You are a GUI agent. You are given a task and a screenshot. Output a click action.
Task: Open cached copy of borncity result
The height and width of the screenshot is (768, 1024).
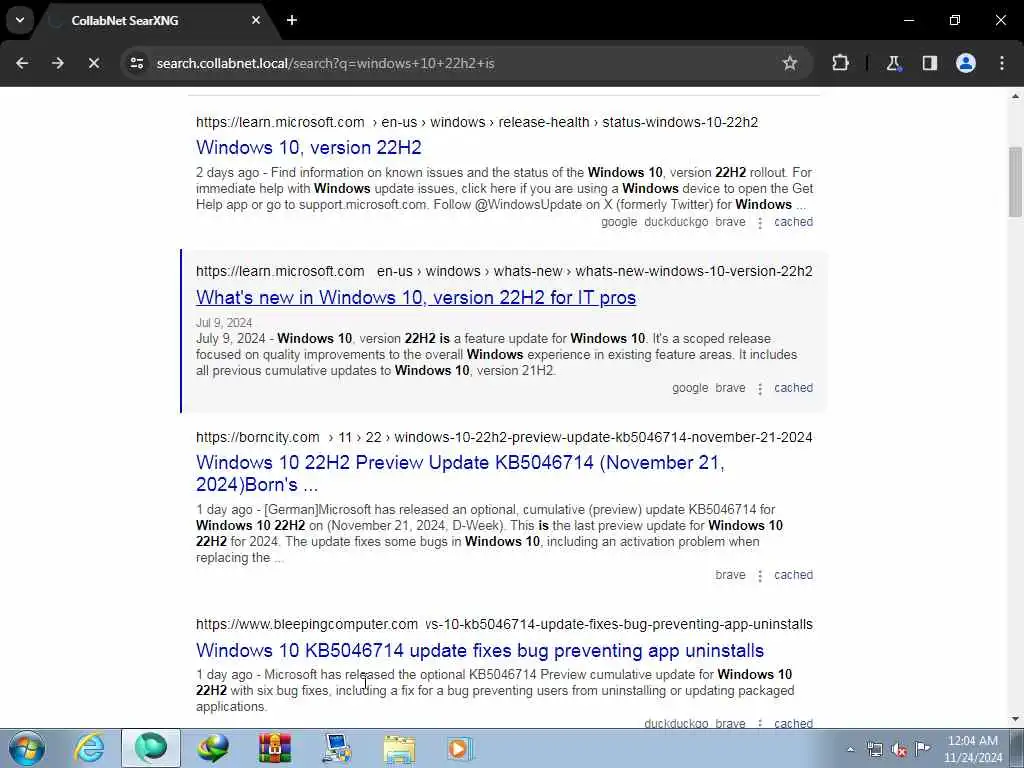[793, 575]
